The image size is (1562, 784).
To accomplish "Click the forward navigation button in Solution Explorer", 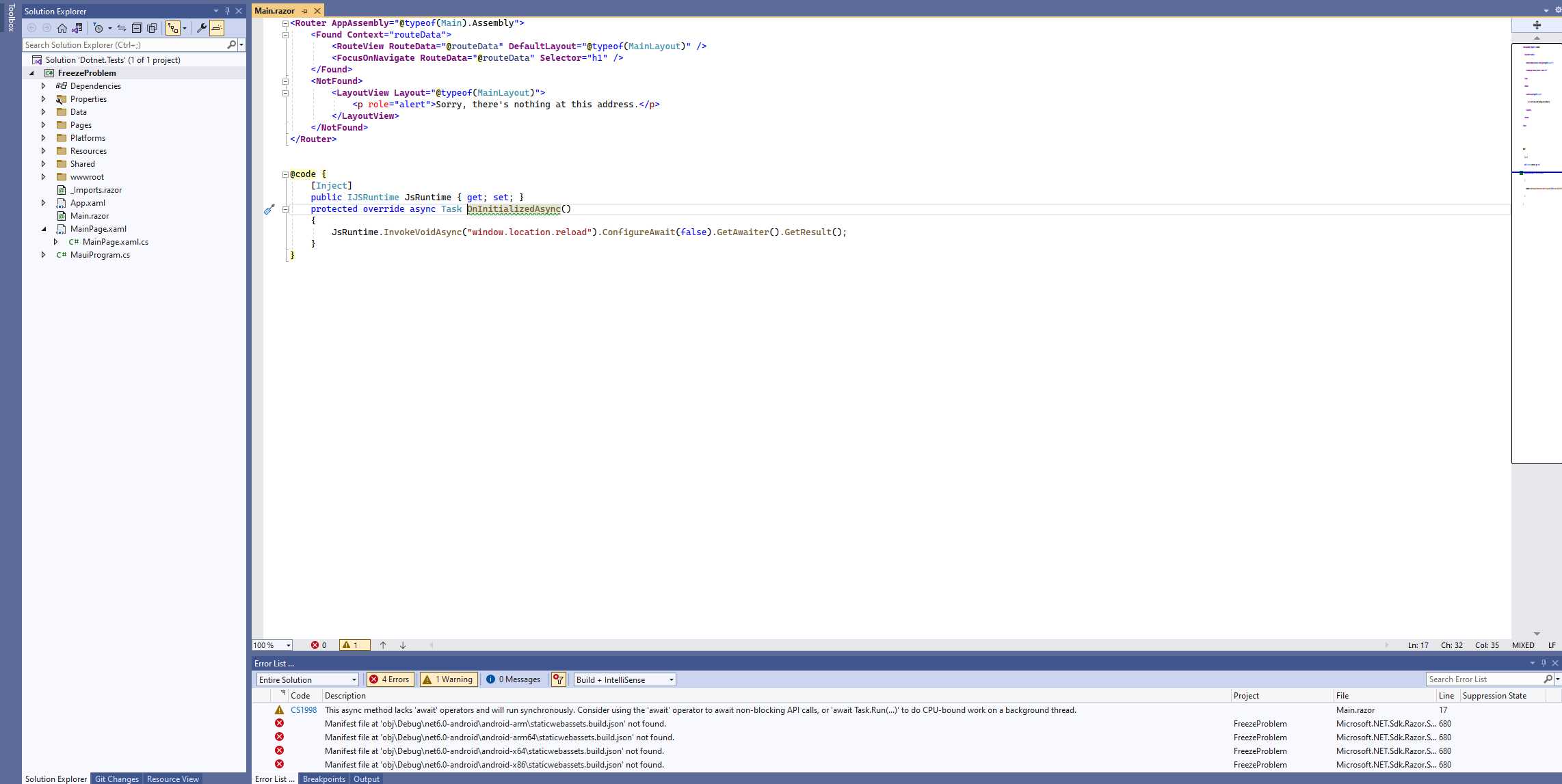I will 47,29.
